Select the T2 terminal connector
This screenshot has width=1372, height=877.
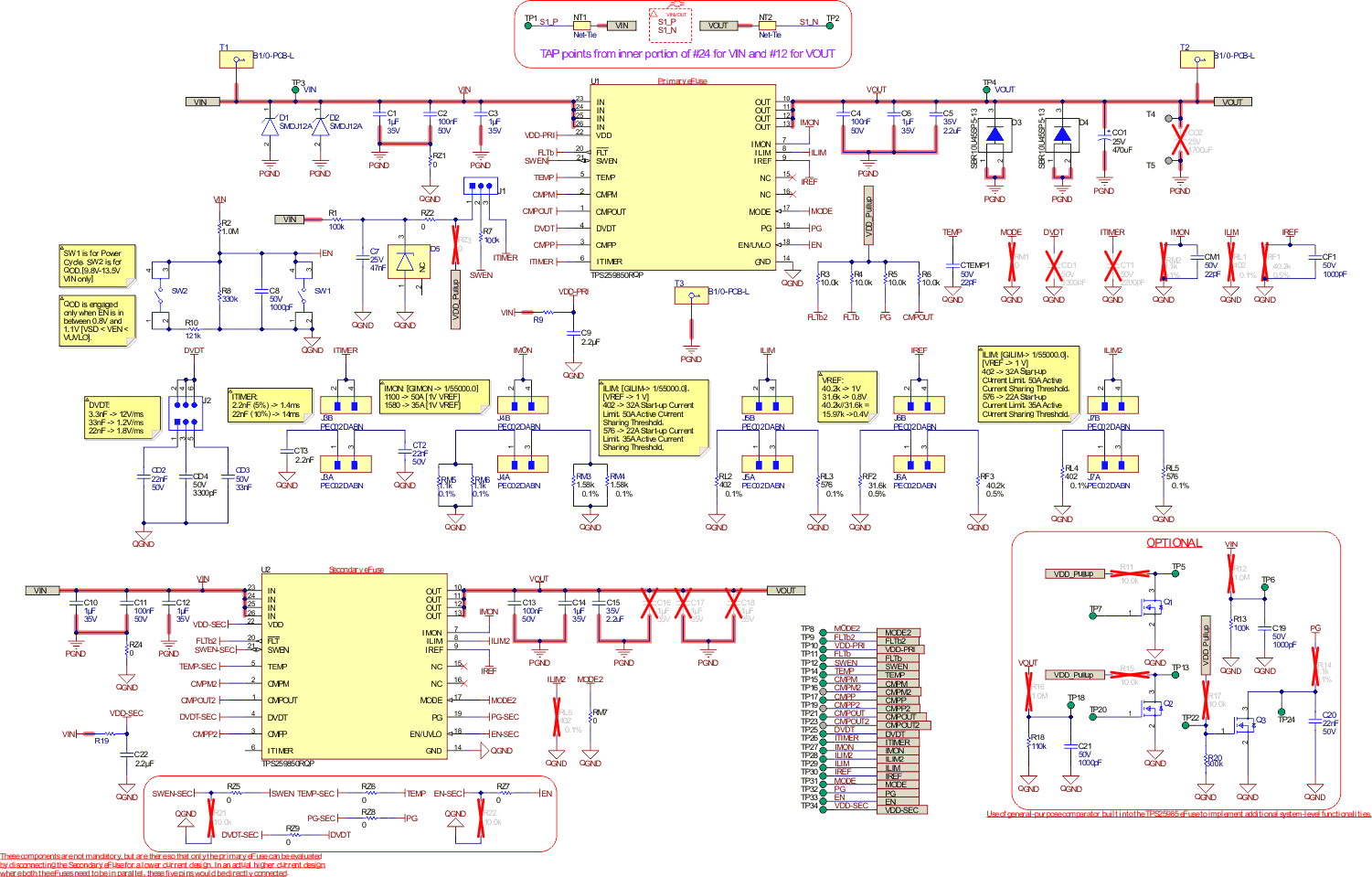[x=1197, y=59]
